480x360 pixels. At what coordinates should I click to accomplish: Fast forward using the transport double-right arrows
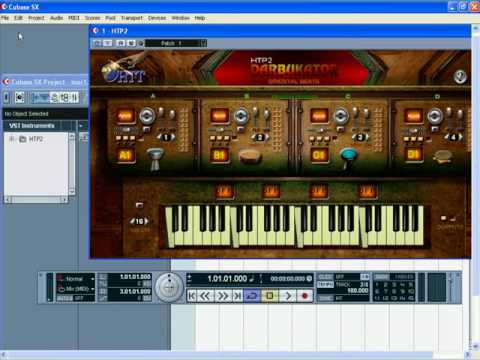(x=223, y=296)
